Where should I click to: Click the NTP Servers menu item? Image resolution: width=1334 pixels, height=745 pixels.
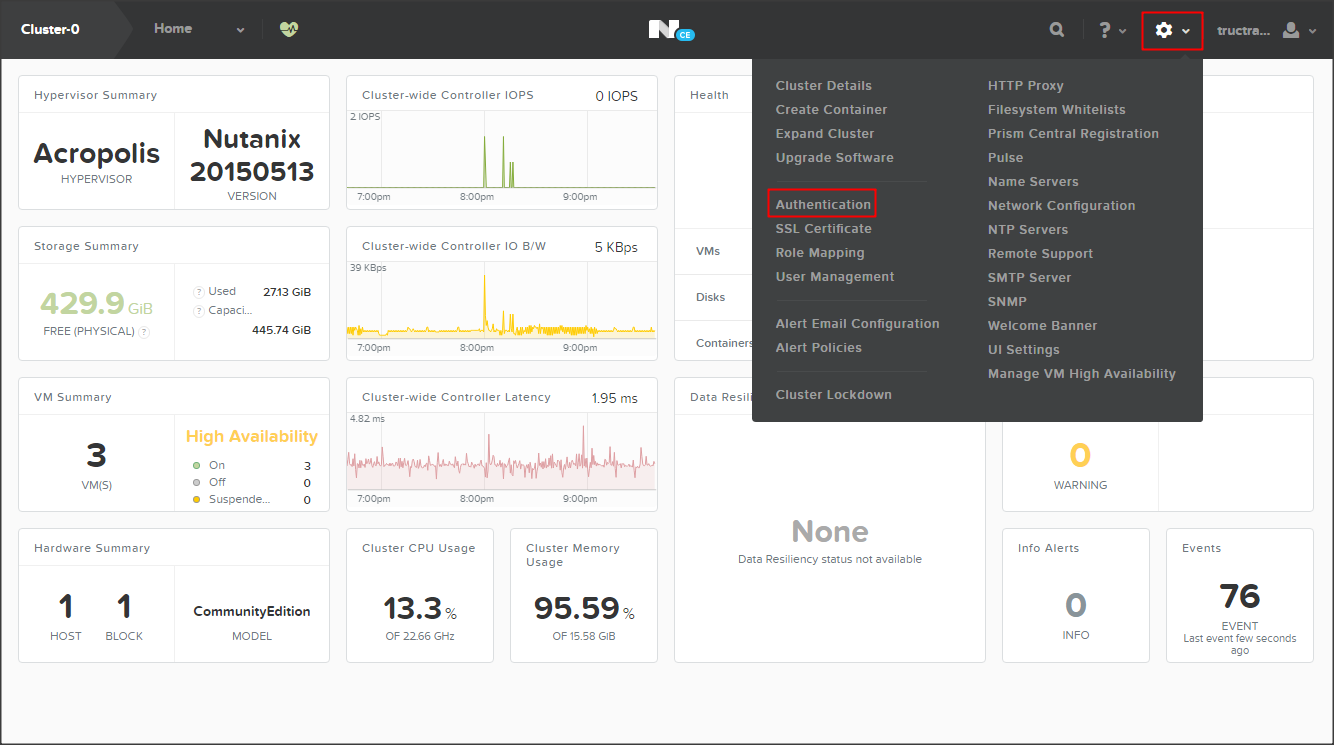[x=1028, y=230]
